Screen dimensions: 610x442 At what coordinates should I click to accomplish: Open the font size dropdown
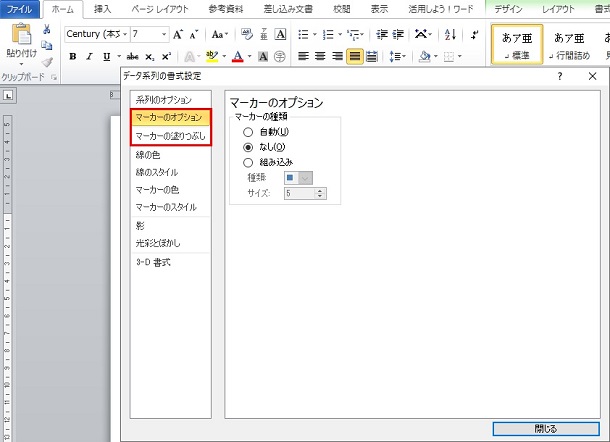pos(164,34)
